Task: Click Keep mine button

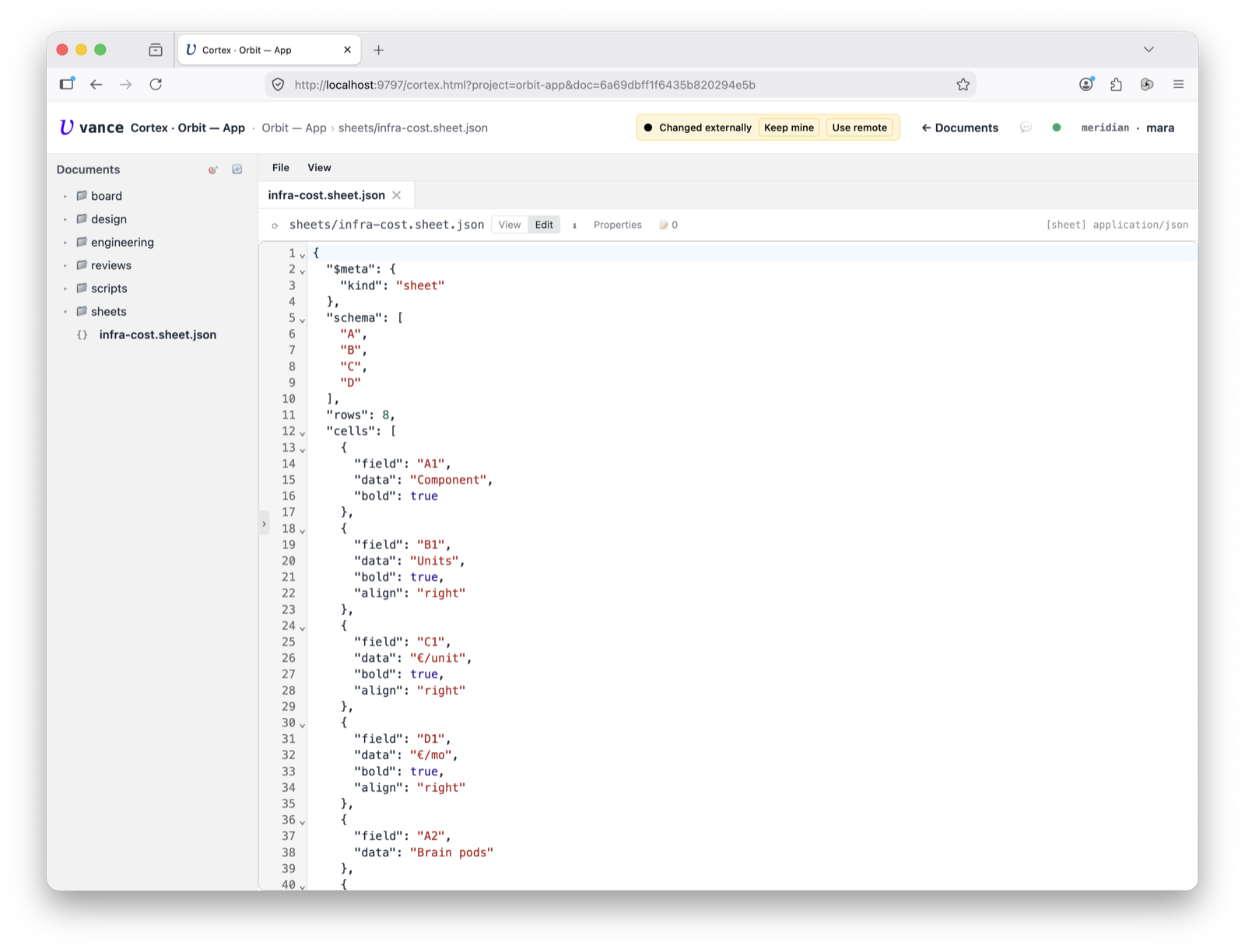Action: (789, 128)
